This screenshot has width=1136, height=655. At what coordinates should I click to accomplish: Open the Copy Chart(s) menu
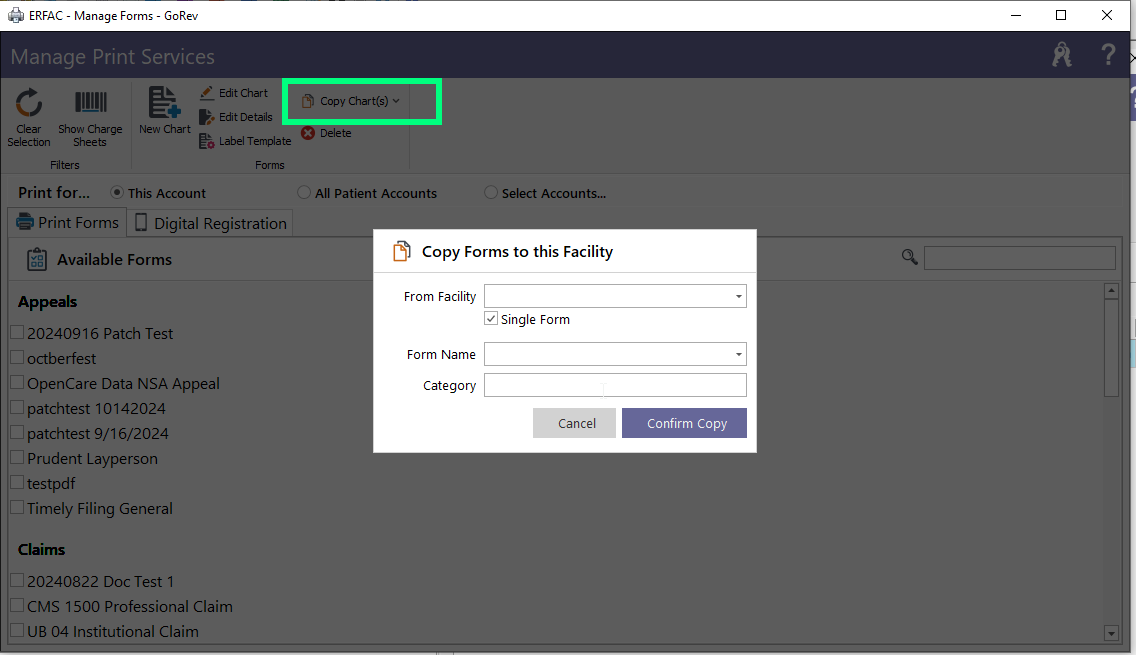[351, 101]
